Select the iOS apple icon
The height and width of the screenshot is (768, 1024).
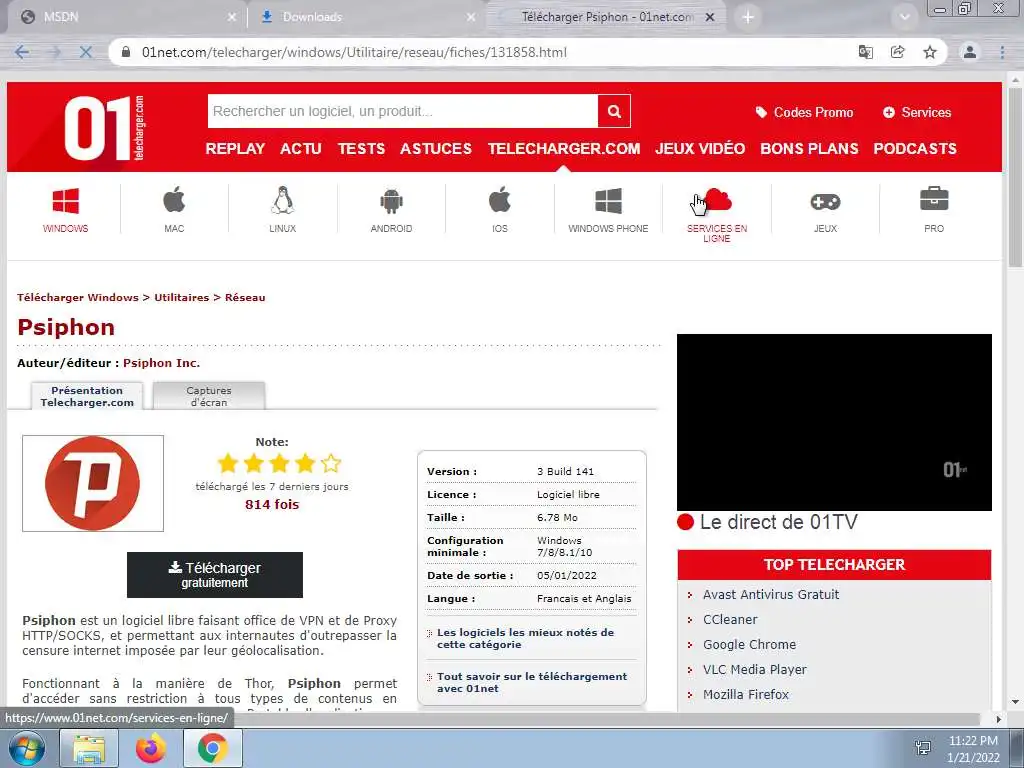coord(500,200)
